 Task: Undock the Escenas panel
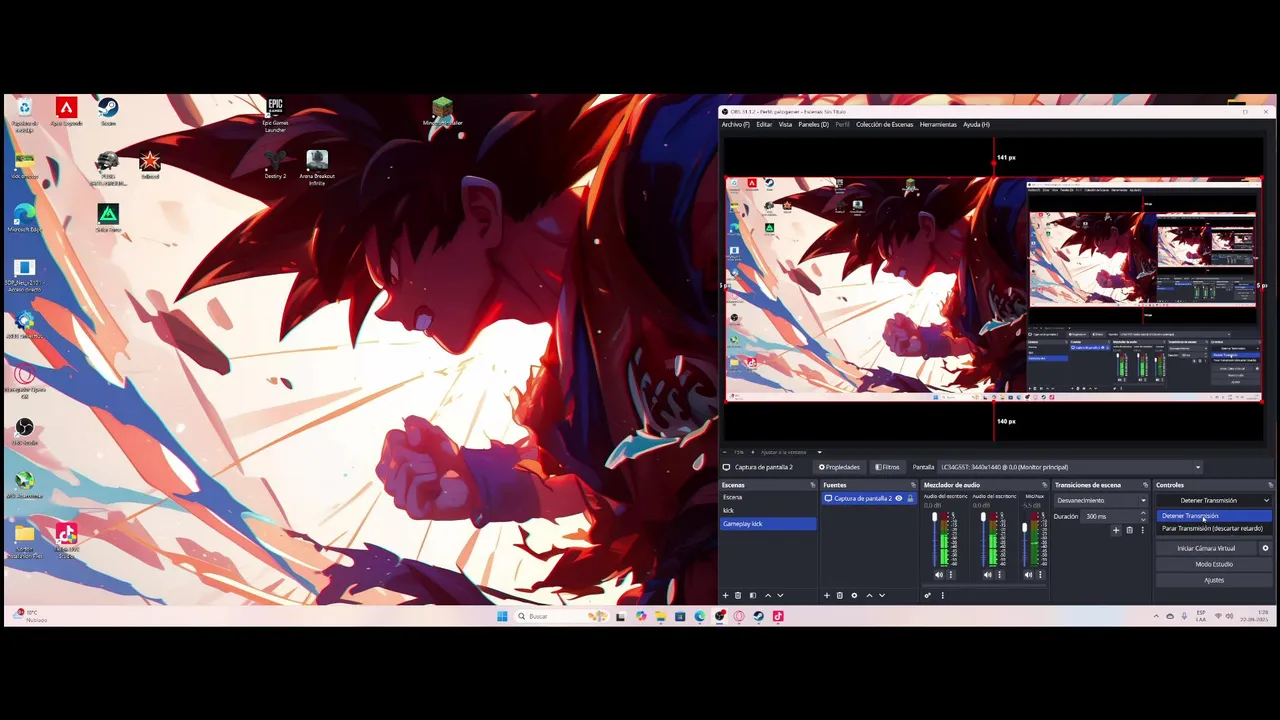click(812, 485)
